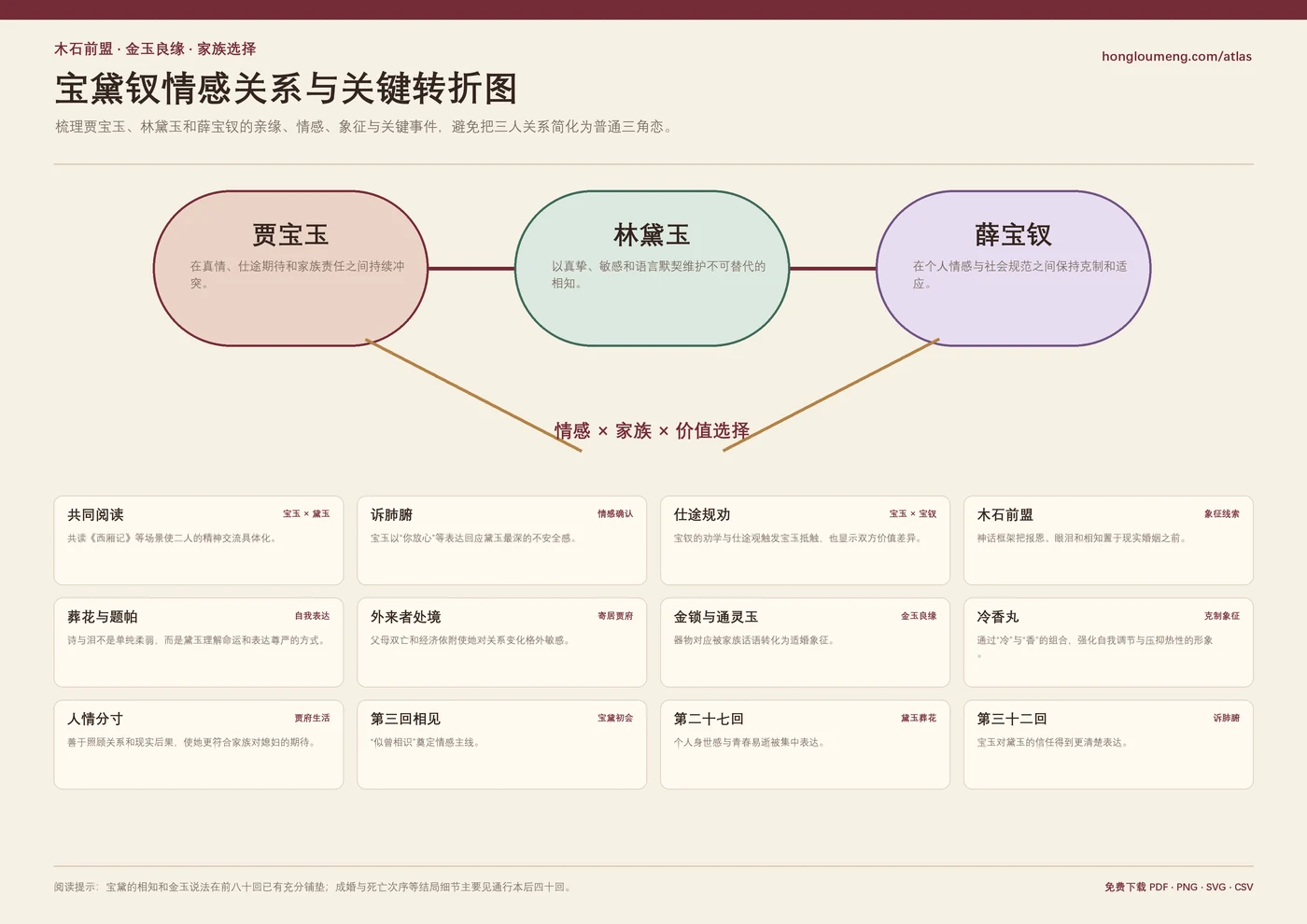Click the 自我表达 tag
This screenshot has width=1307, height=924.
point(312,616)
